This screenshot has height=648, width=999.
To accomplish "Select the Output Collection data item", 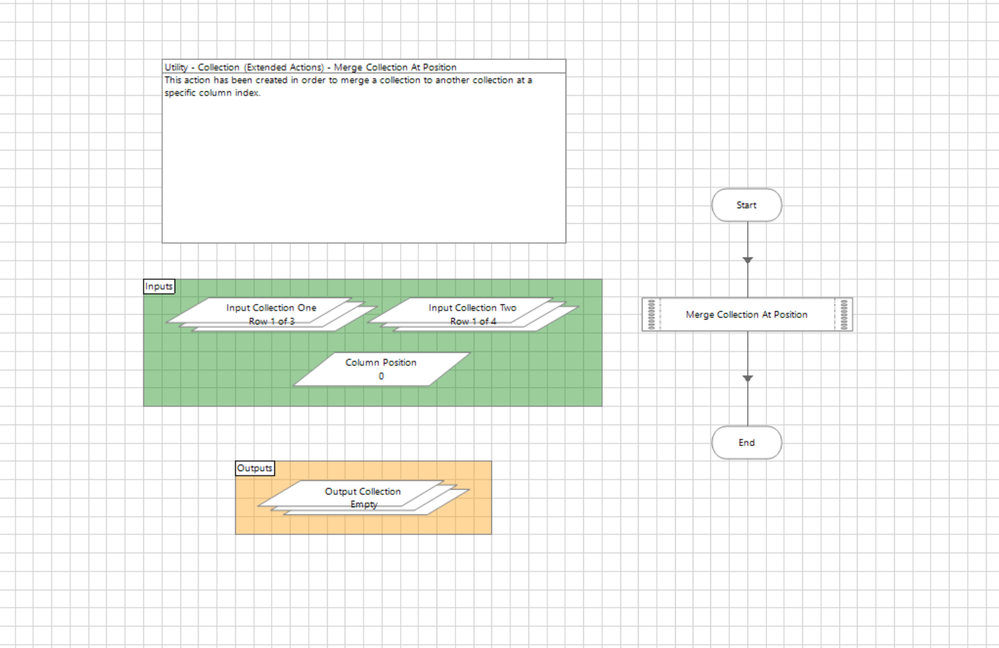I will click(x=363, y=498).
